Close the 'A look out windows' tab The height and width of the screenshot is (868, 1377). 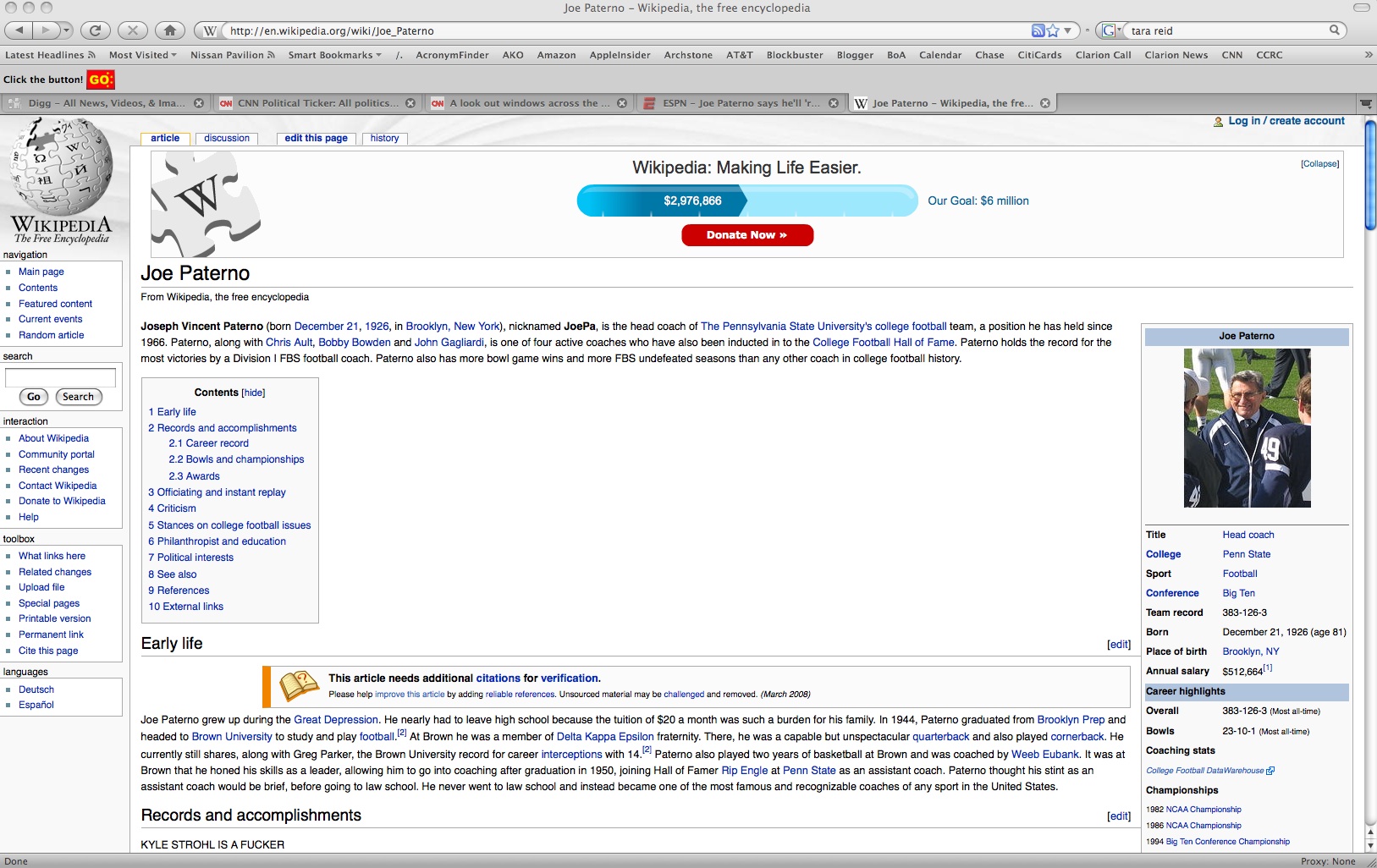point(622,103)
